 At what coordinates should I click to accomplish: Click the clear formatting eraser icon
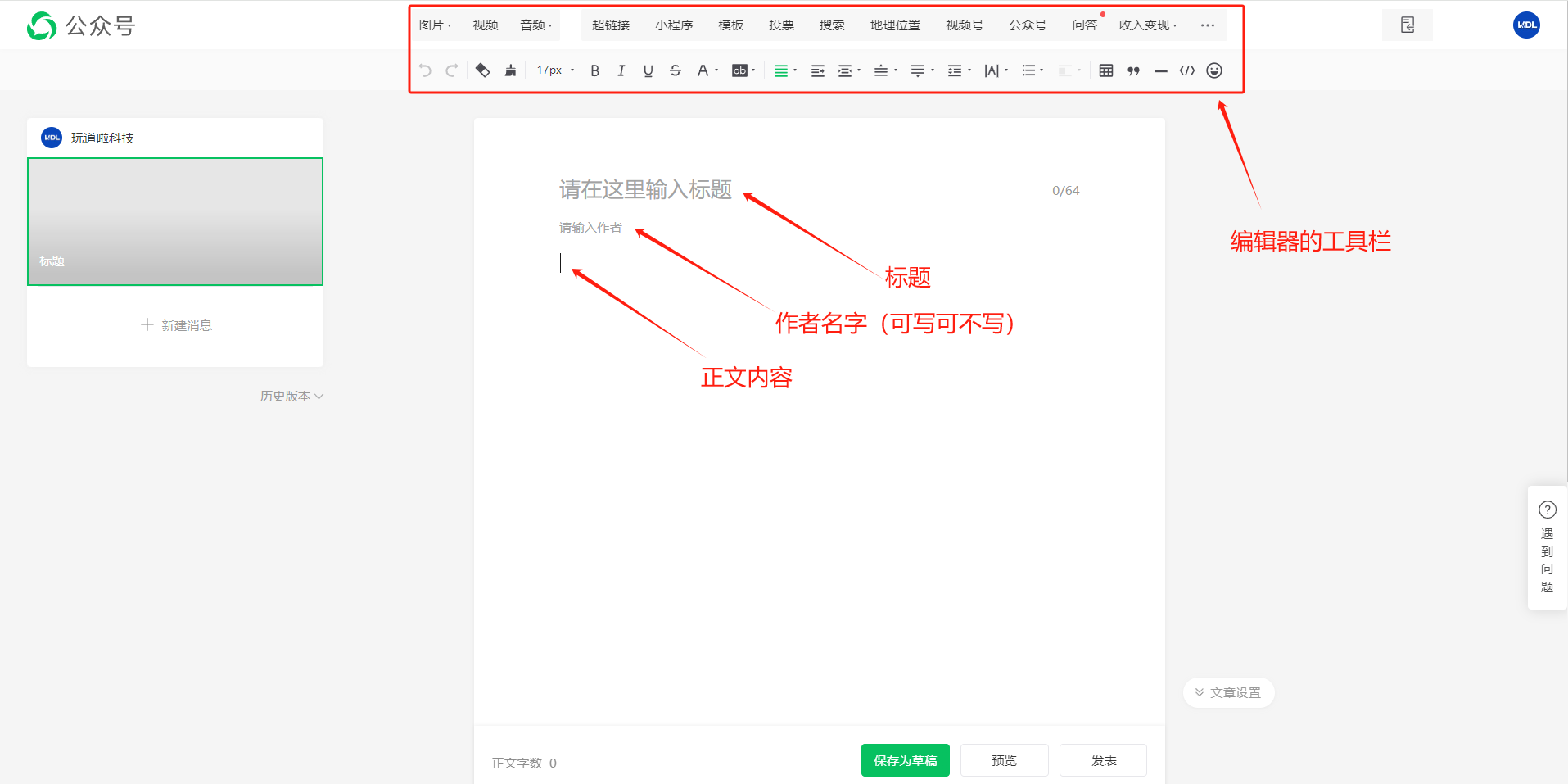(482, 70)
